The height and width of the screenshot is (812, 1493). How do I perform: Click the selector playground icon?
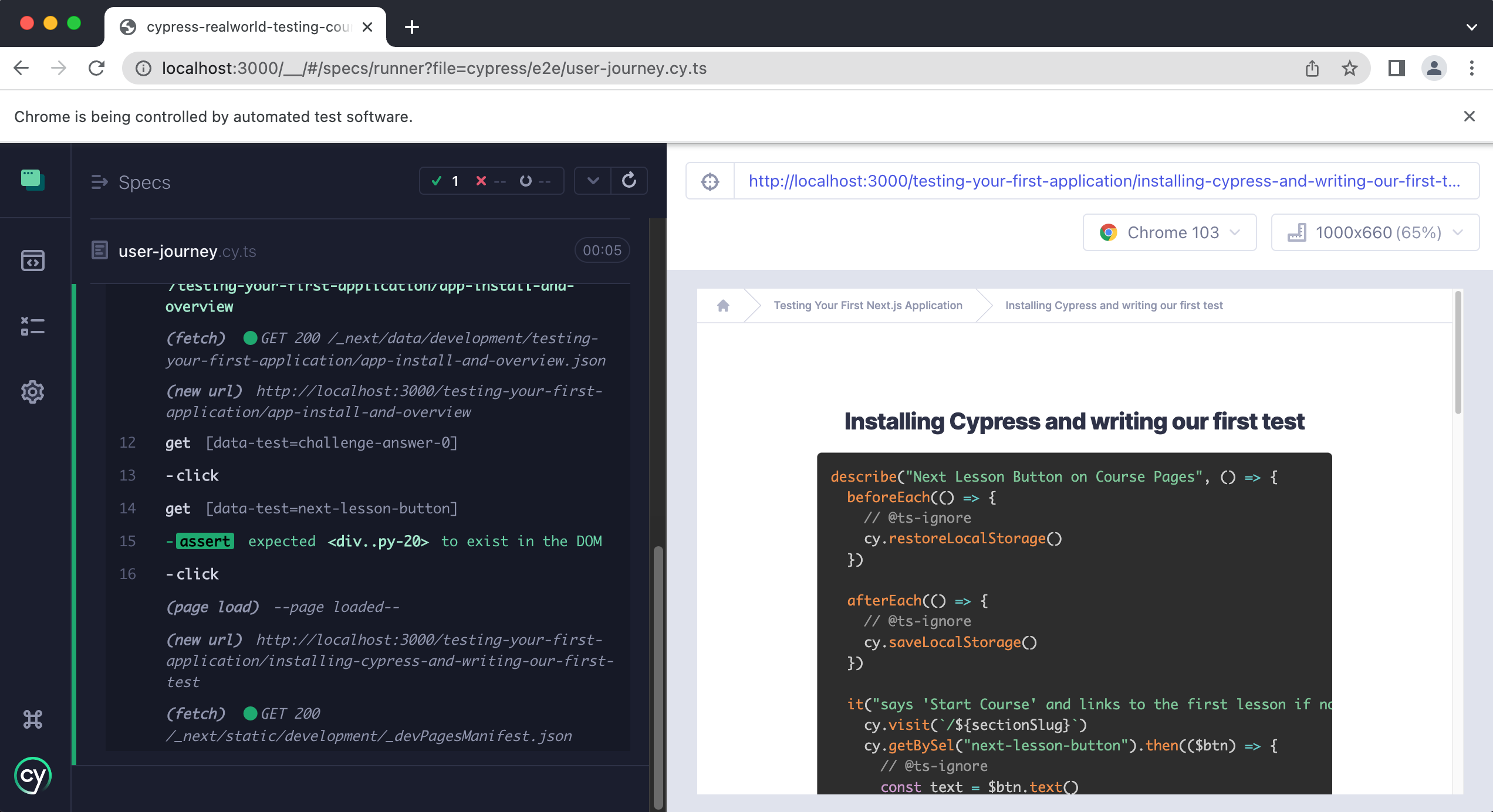pos(710,180)
